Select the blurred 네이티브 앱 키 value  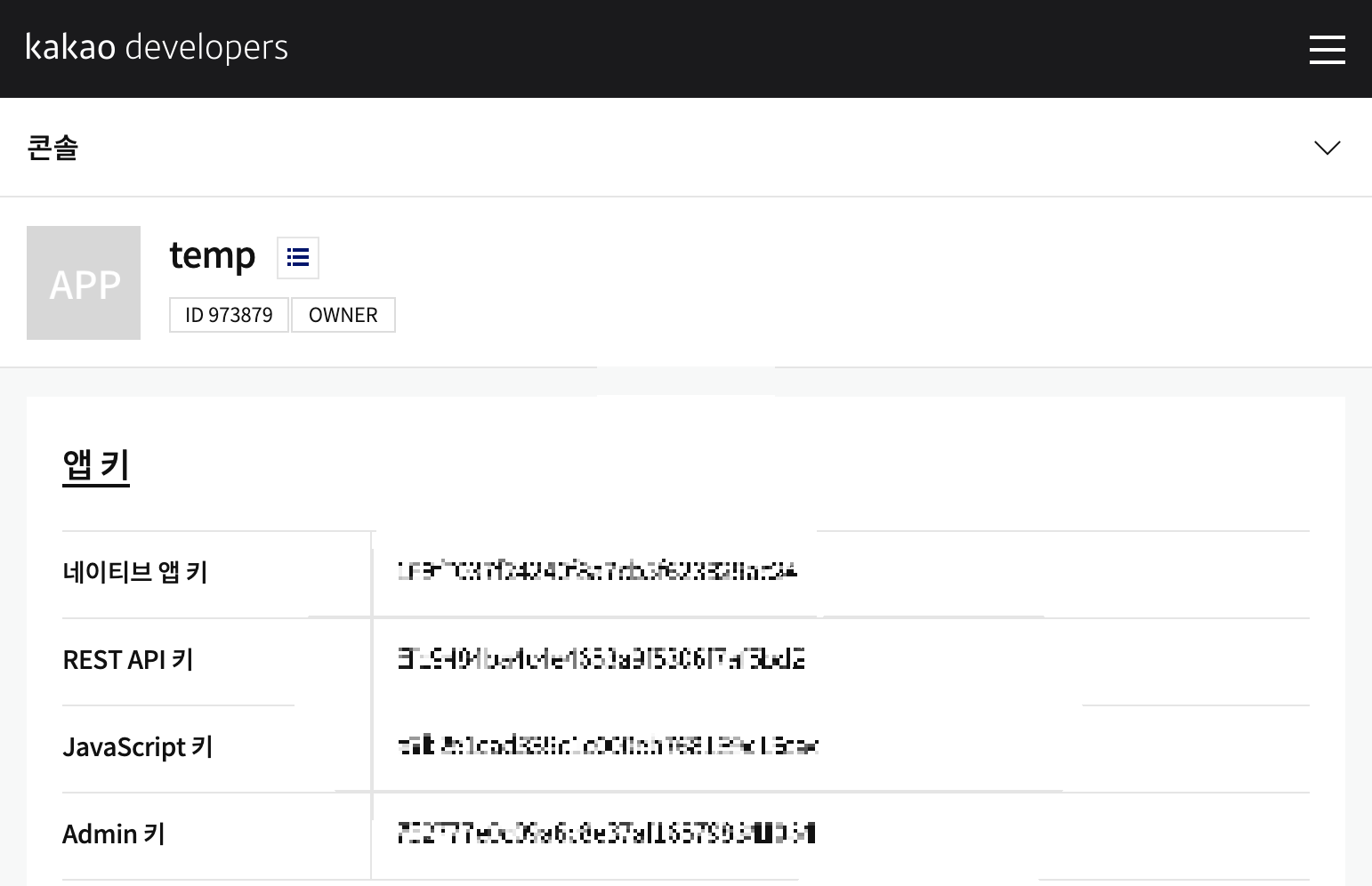pos(597,571)
